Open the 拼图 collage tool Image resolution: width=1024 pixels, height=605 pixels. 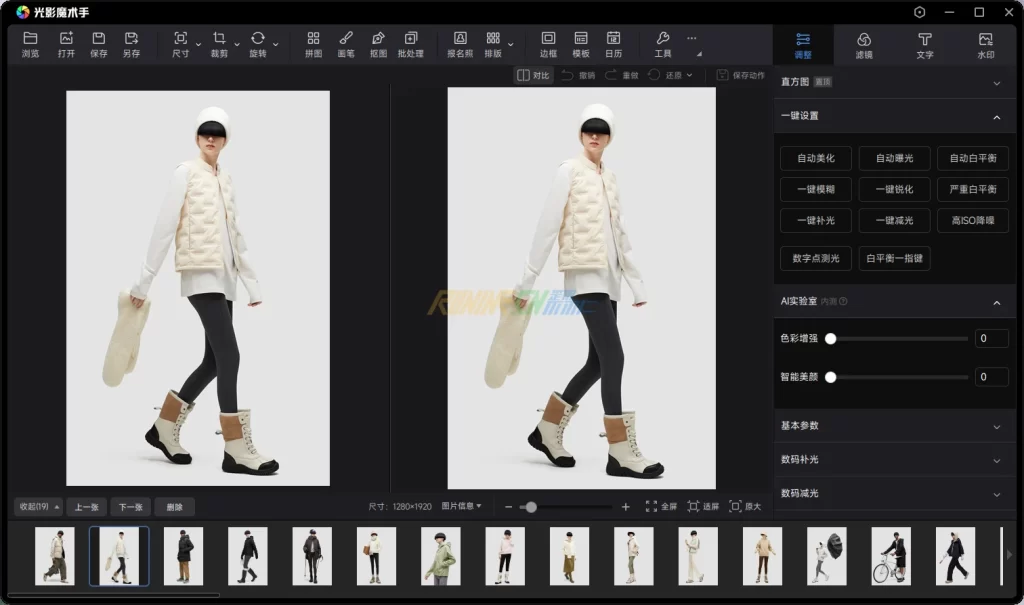(x=313, y=44)
